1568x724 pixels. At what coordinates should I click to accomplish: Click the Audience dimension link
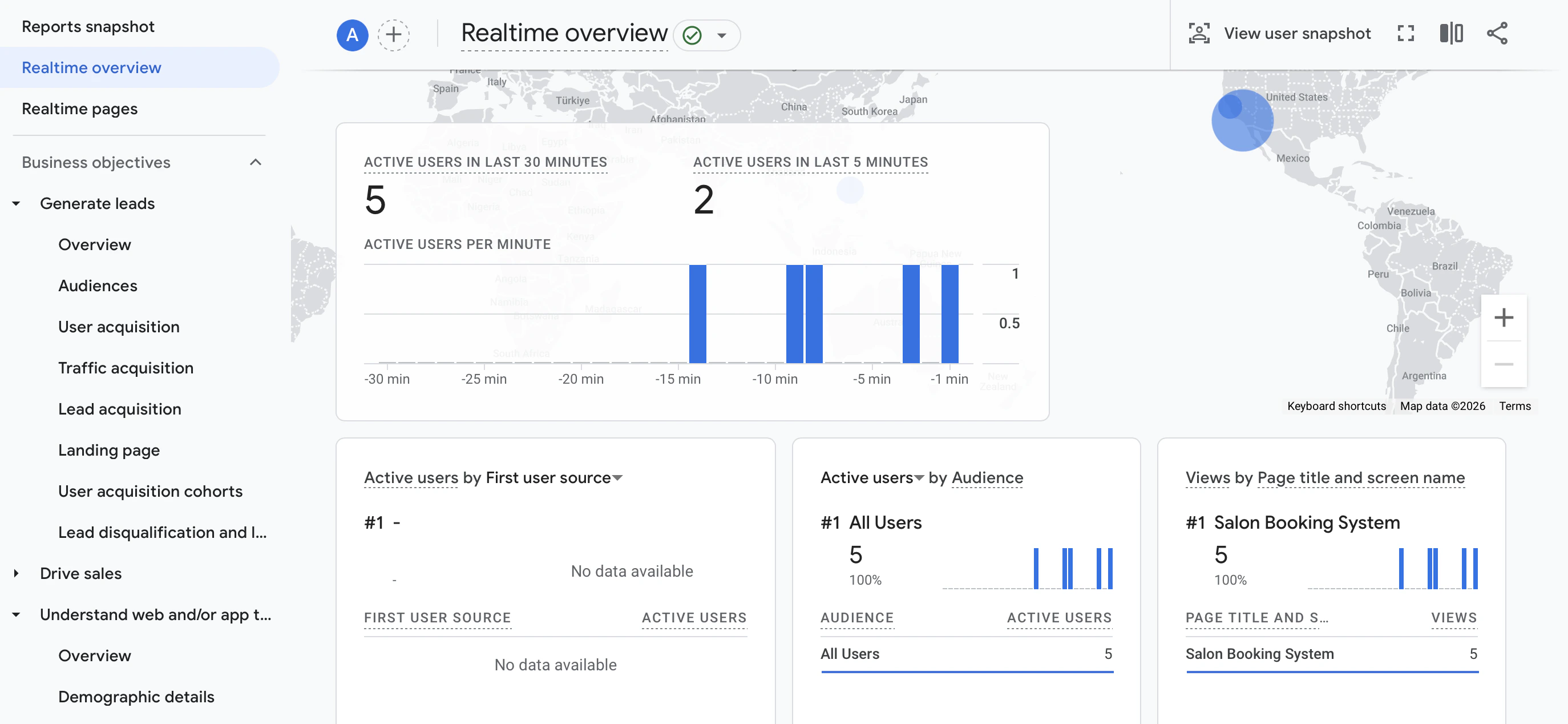pyautogui.click(x=987, y=478)
